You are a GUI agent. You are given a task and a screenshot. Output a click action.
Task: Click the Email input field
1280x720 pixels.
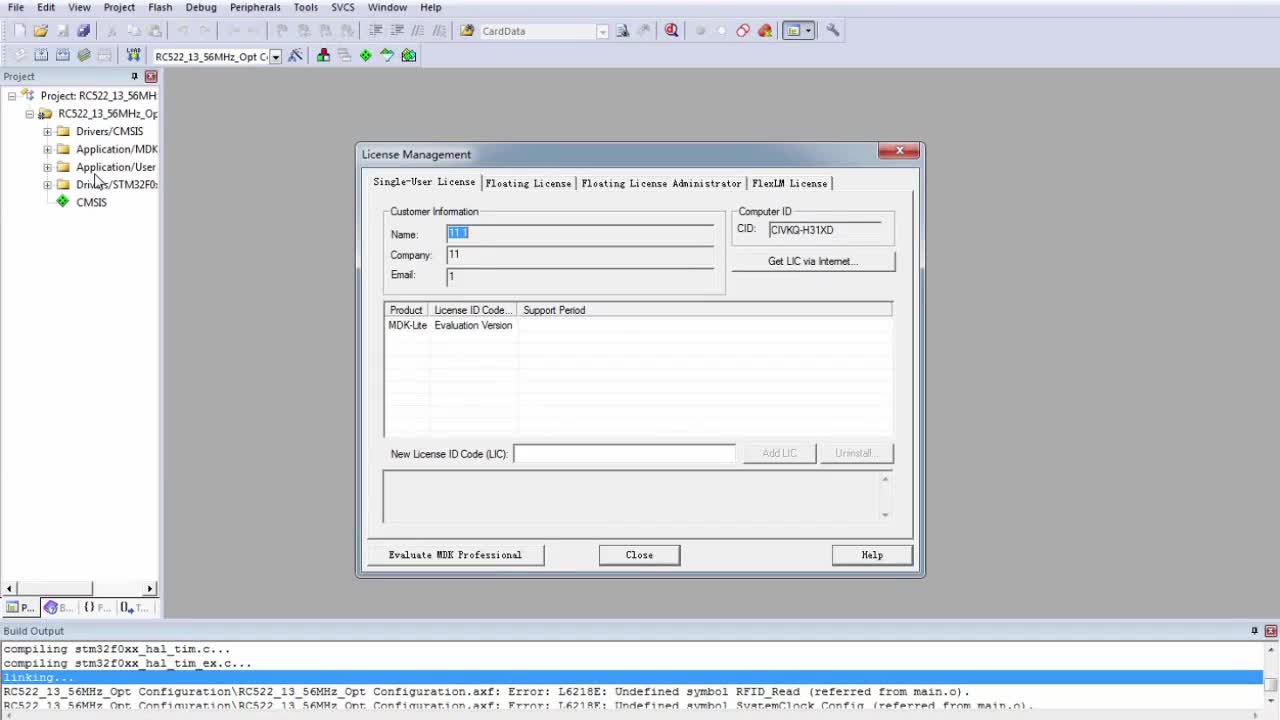(x=580, y=276)
